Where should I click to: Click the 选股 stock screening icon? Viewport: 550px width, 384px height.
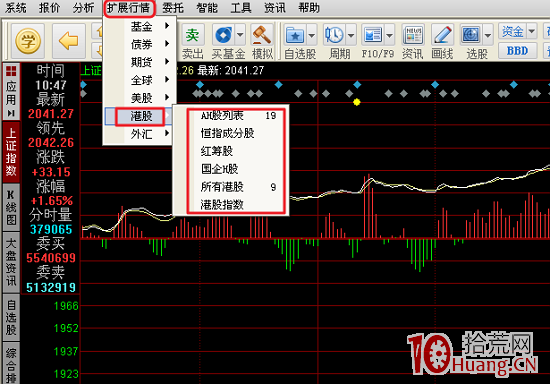(x=470, y=35)
